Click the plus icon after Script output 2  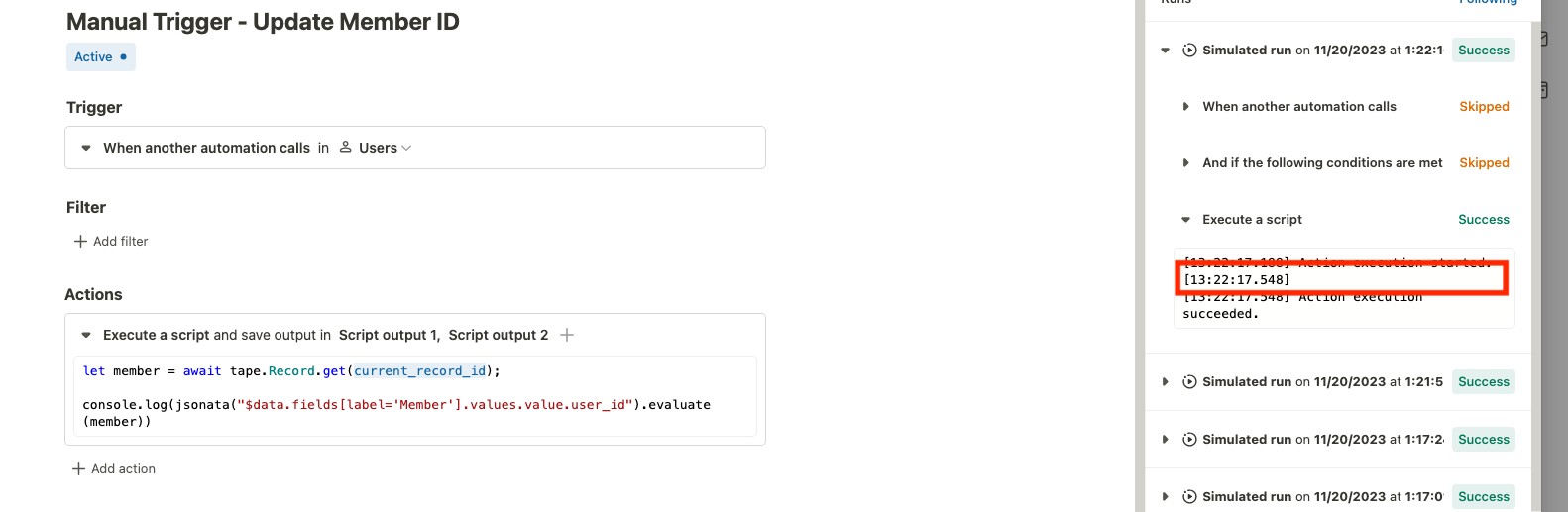tap(567, 335)
